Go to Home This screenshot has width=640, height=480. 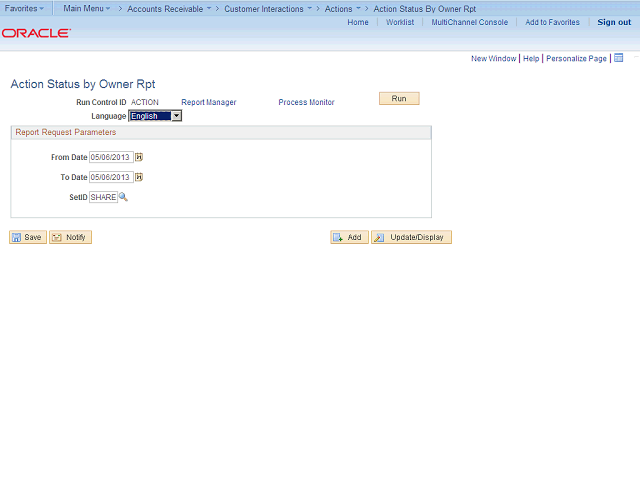click(x=358, y=22)
